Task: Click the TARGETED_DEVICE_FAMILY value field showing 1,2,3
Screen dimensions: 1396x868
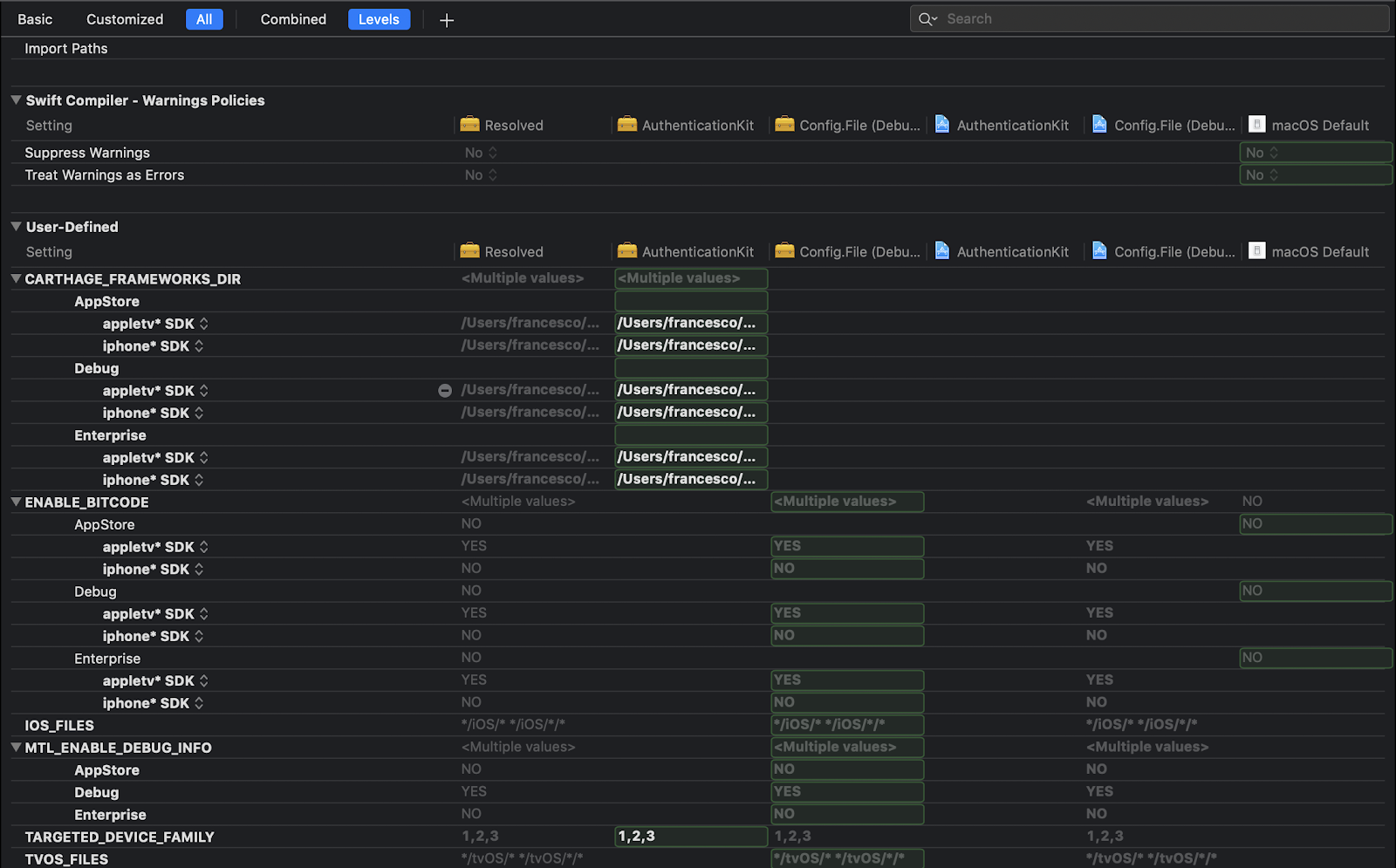Action: pyautogui.click(x=690, y=836)
